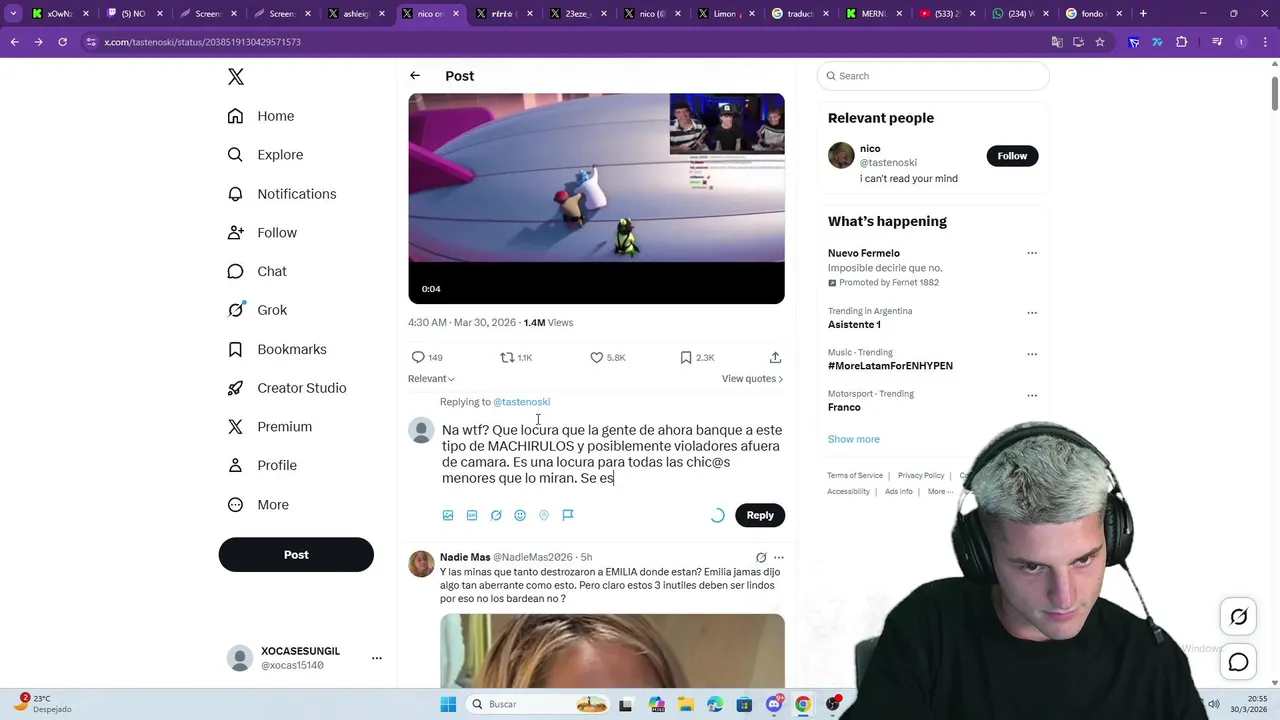The height and width of the screenshot is (720, 1280).
Task: Open Home from the sidebar
Action: (261, 116)
